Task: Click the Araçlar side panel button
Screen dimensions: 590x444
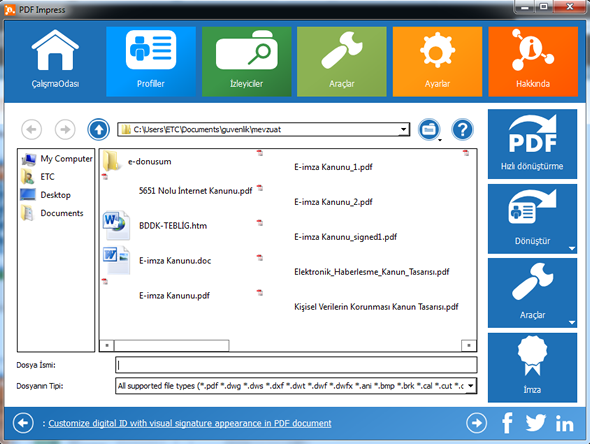Action: 532,293
